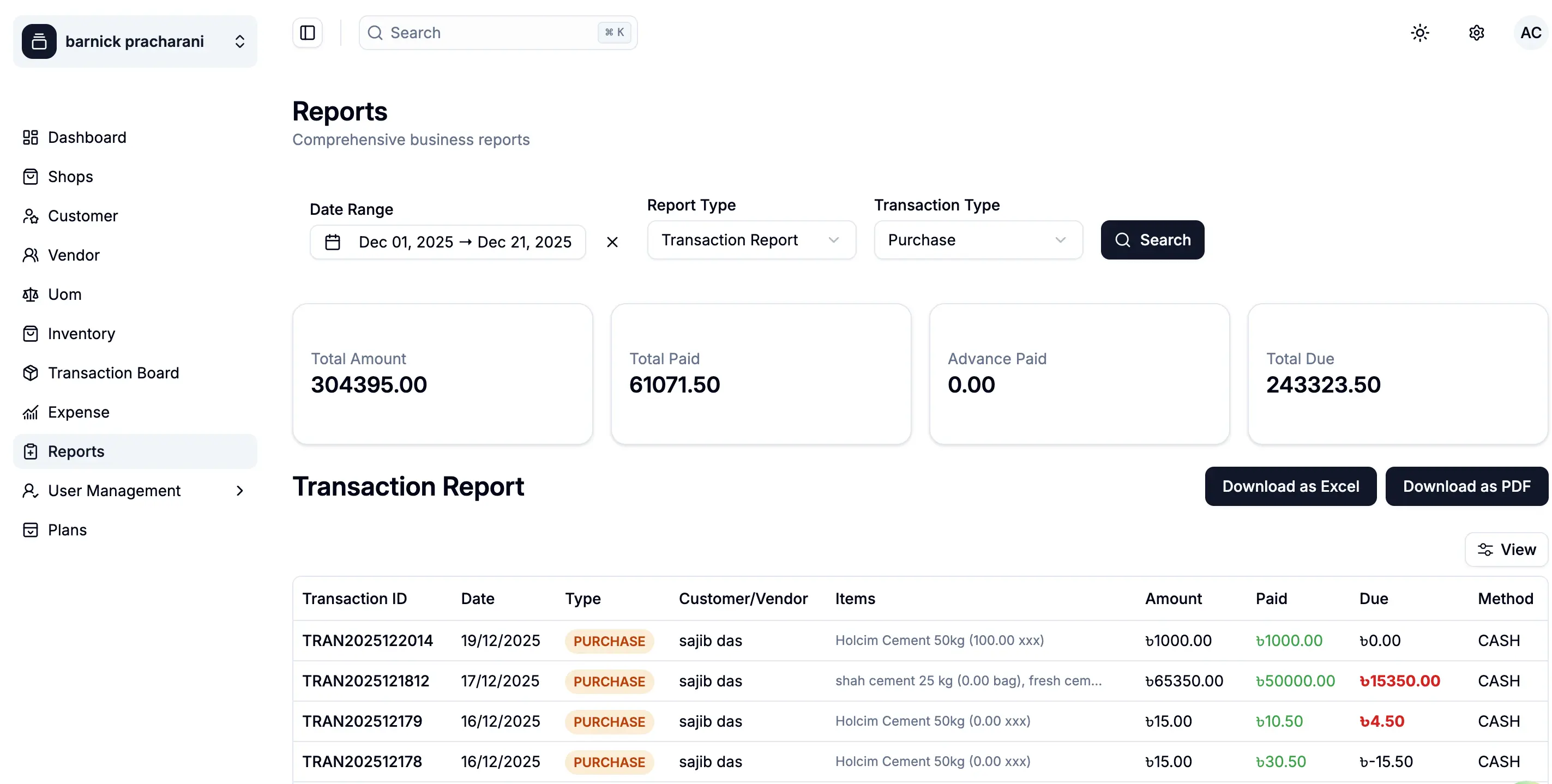The height and width of the screenshot is (784, 1552).
Task: Switch light/dark theme via sun icon
Action: point(1419,33)
